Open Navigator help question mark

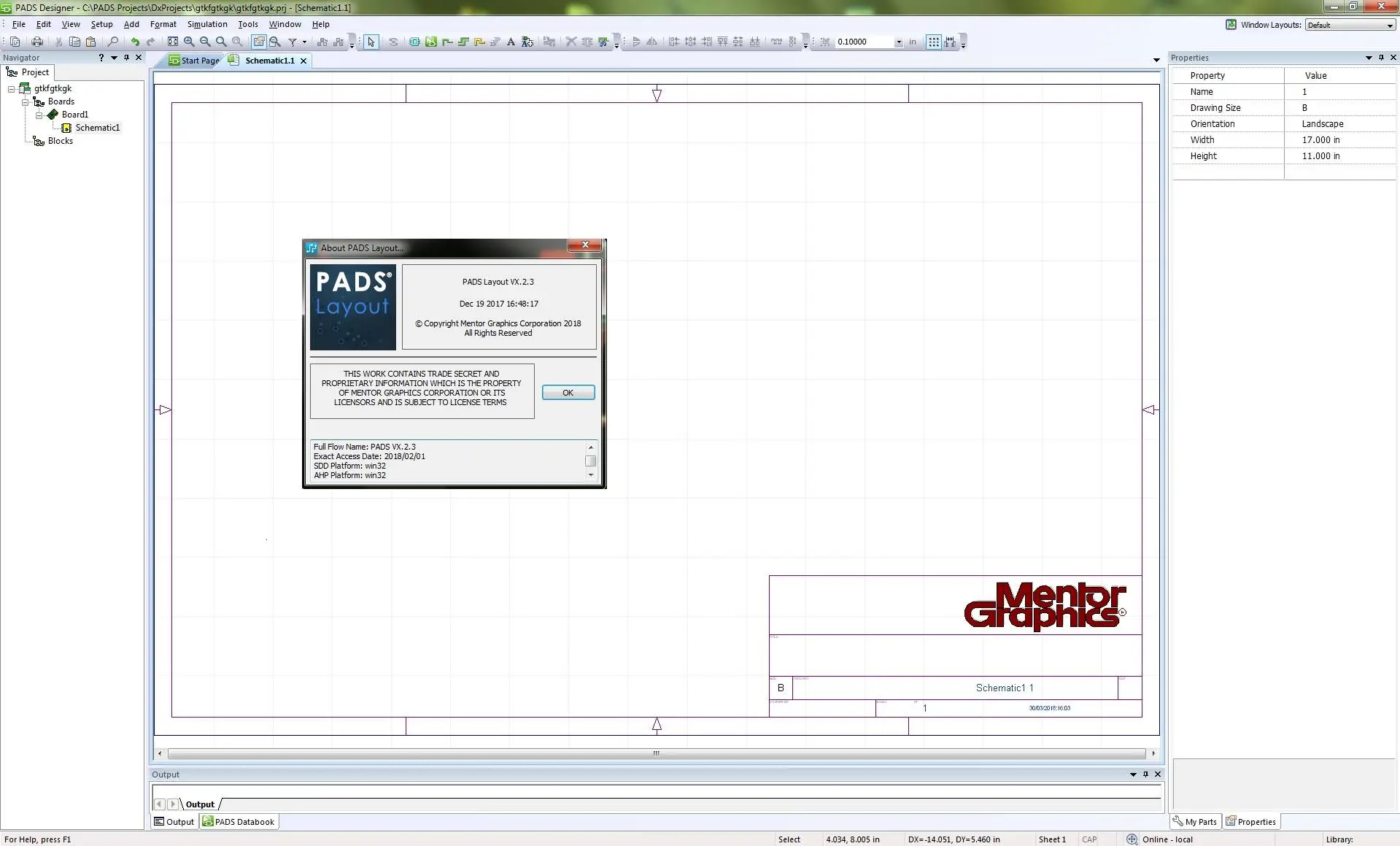(101, 58)
